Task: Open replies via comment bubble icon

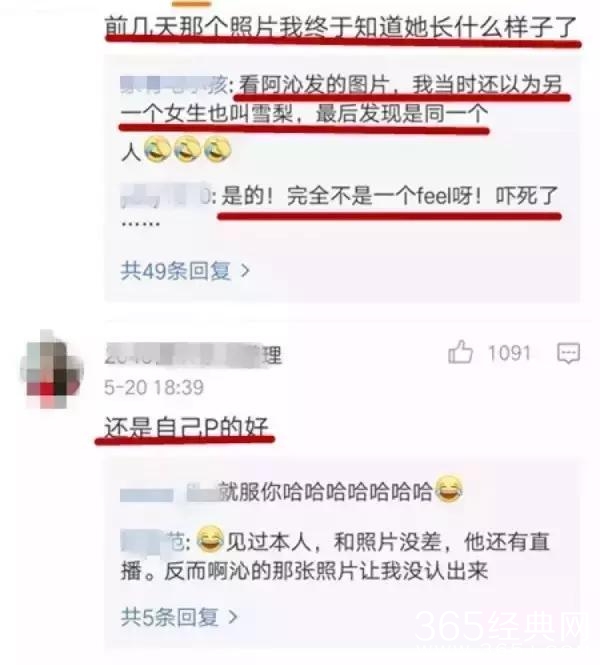Action: pyautogui.click(x=568, y=353)
